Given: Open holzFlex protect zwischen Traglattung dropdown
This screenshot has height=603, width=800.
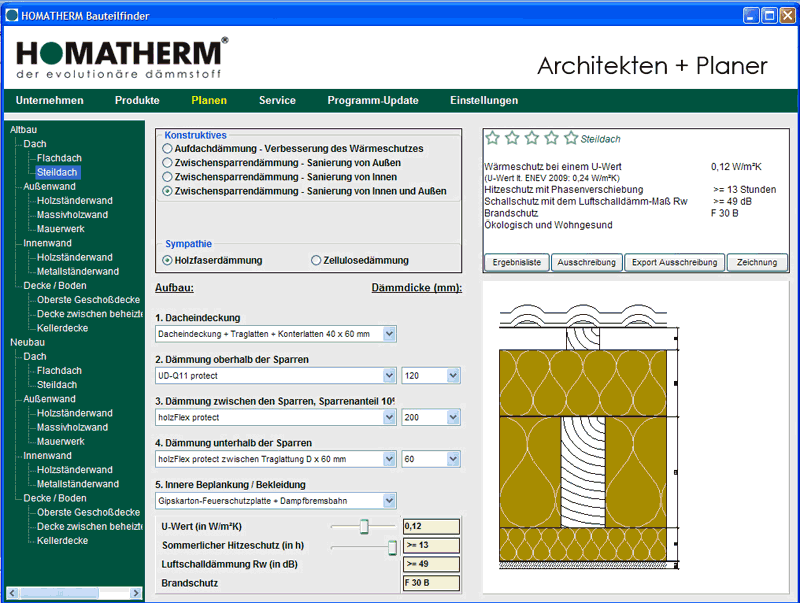Looking at the screenshot, I should 389,460.
